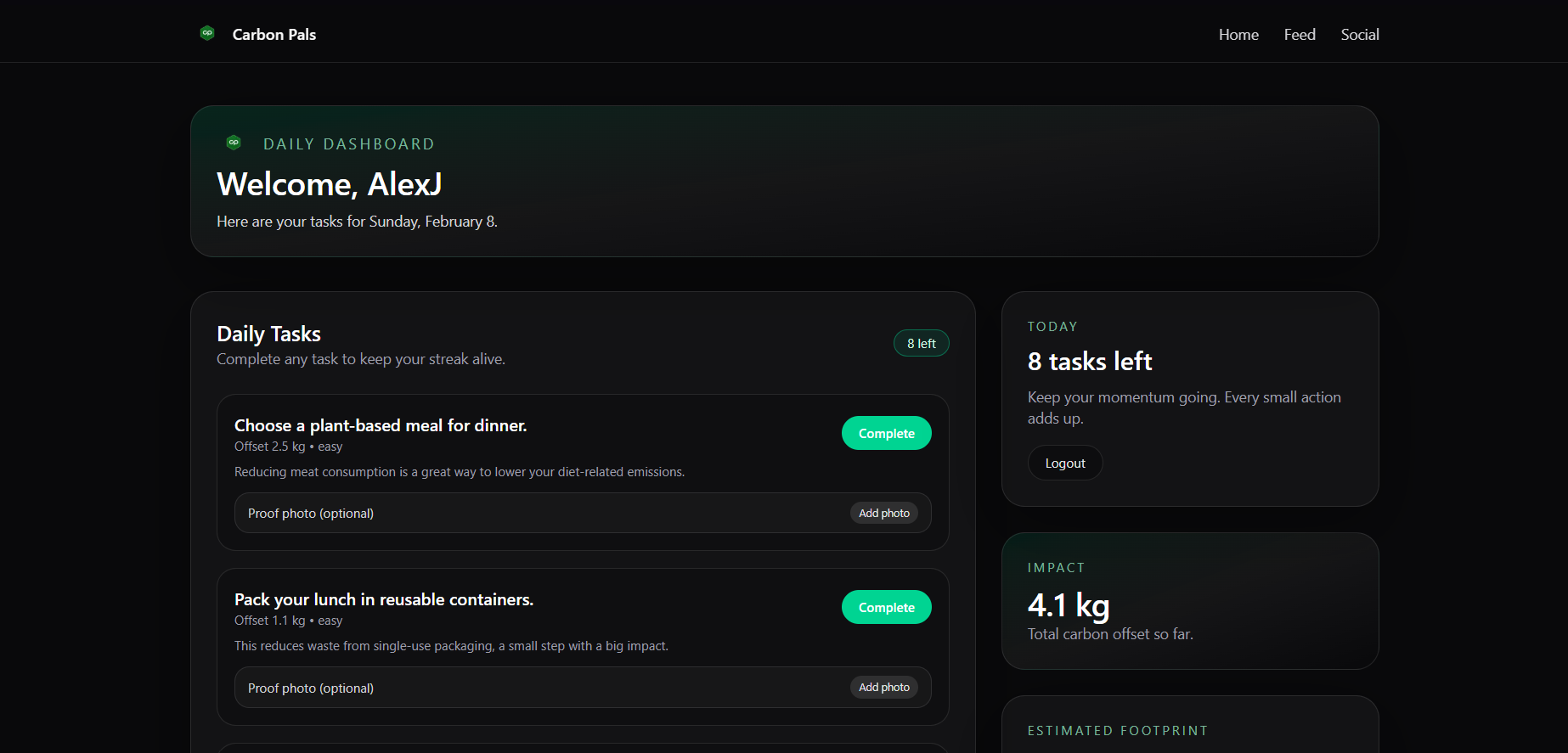1568x753 pixels.
Task: Complete the reusable containers lunch task
Action: click(887, 607)
